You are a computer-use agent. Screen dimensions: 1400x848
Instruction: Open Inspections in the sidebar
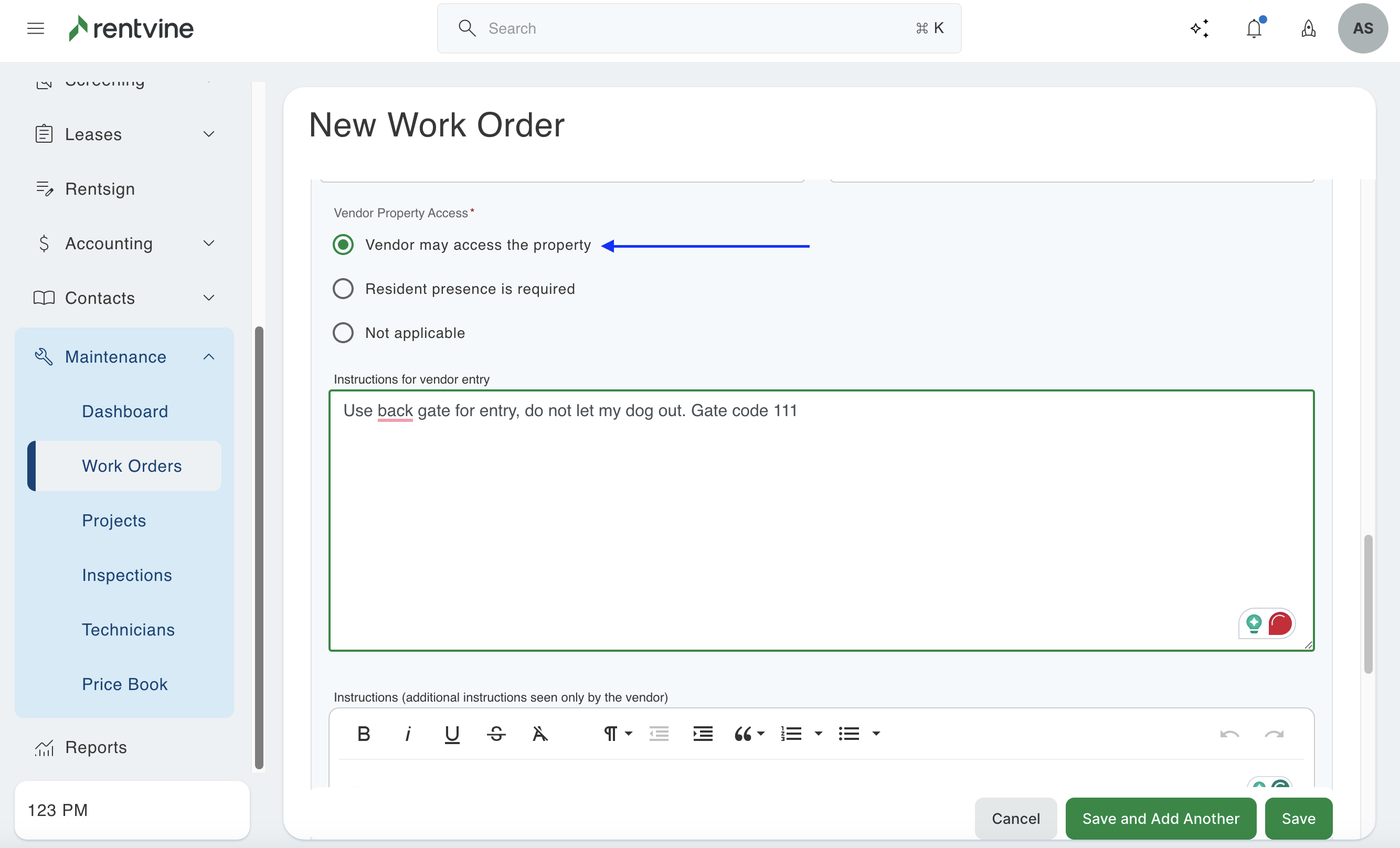(126, 575)
